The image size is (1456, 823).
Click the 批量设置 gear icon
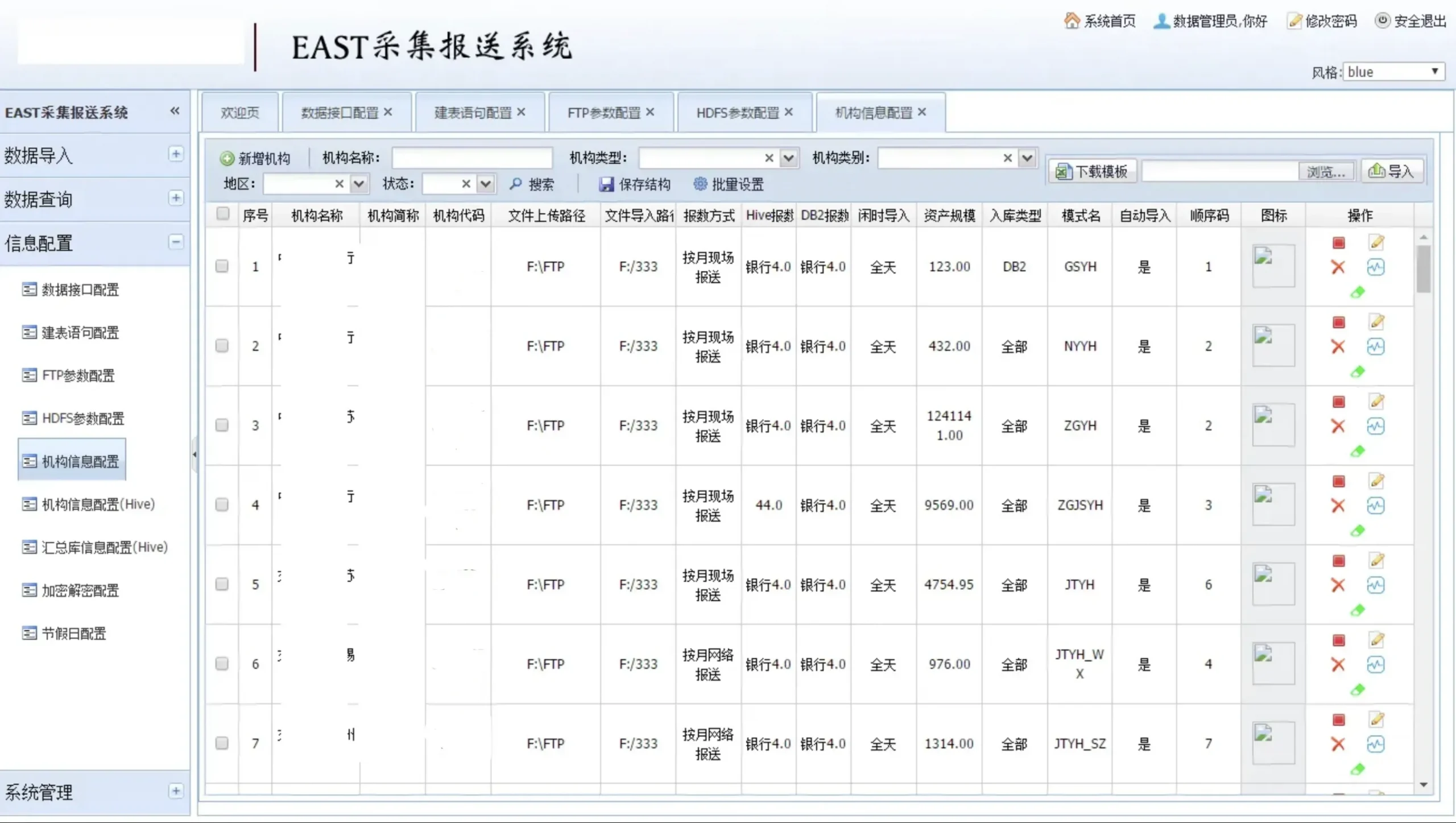[x=700, y=184]
